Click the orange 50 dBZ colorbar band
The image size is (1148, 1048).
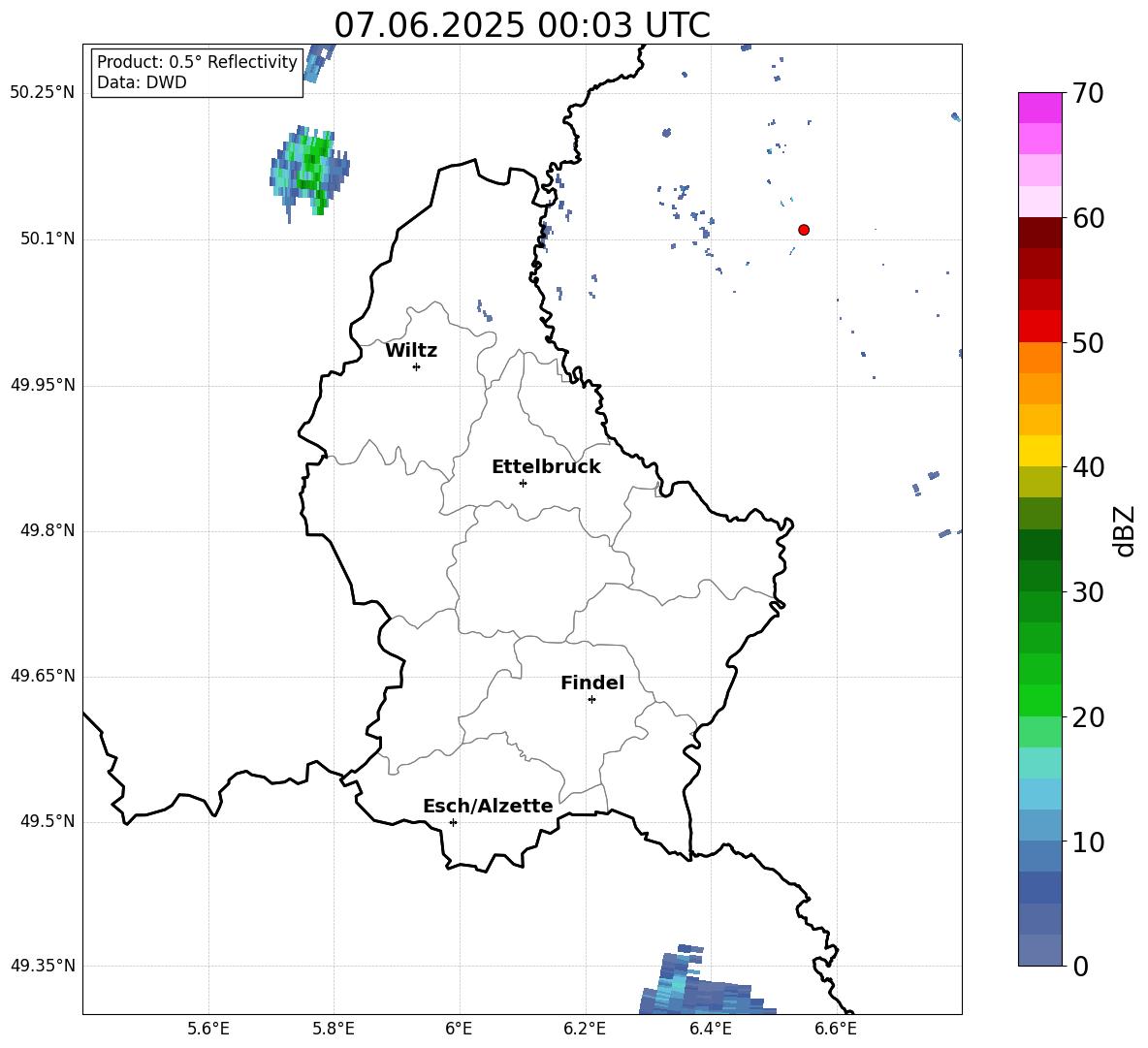pyautogui.click(x=1039, y=357)
